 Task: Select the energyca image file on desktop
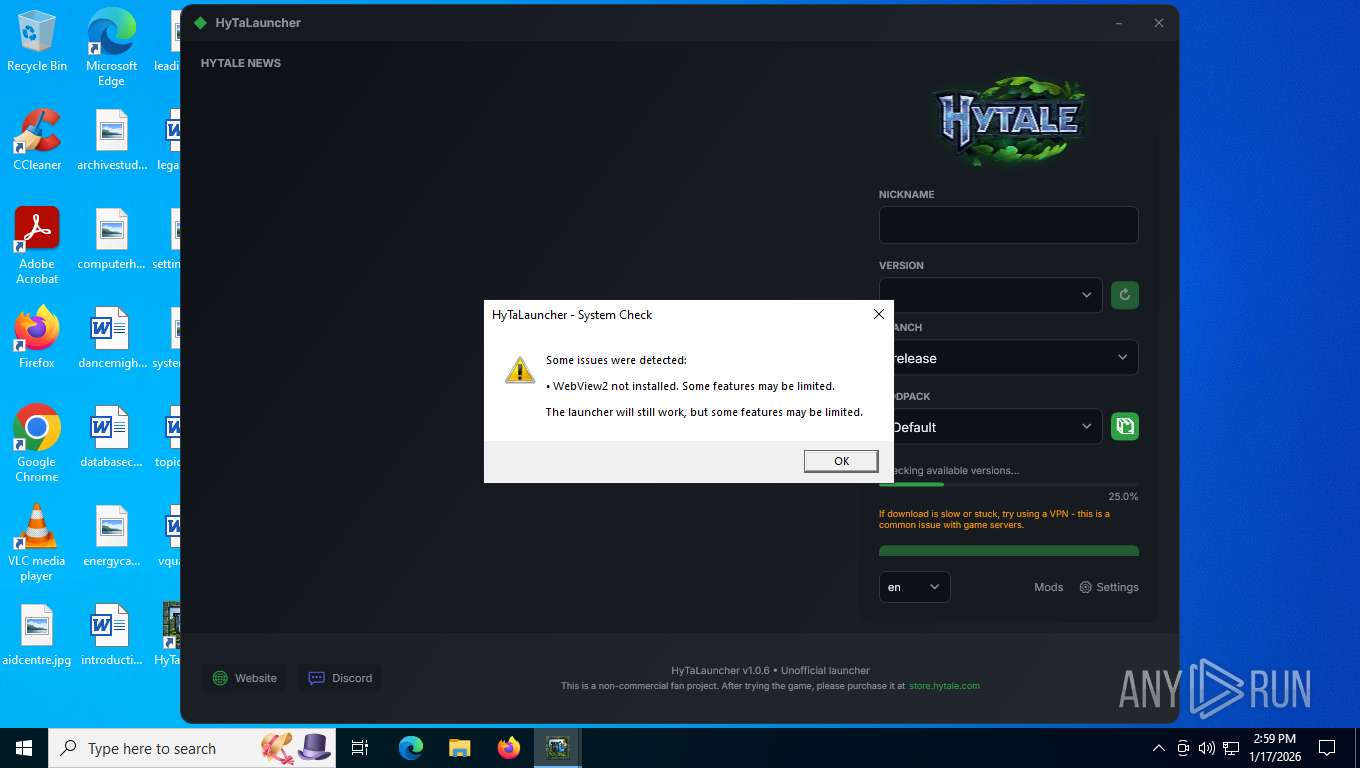click(112, 536)
